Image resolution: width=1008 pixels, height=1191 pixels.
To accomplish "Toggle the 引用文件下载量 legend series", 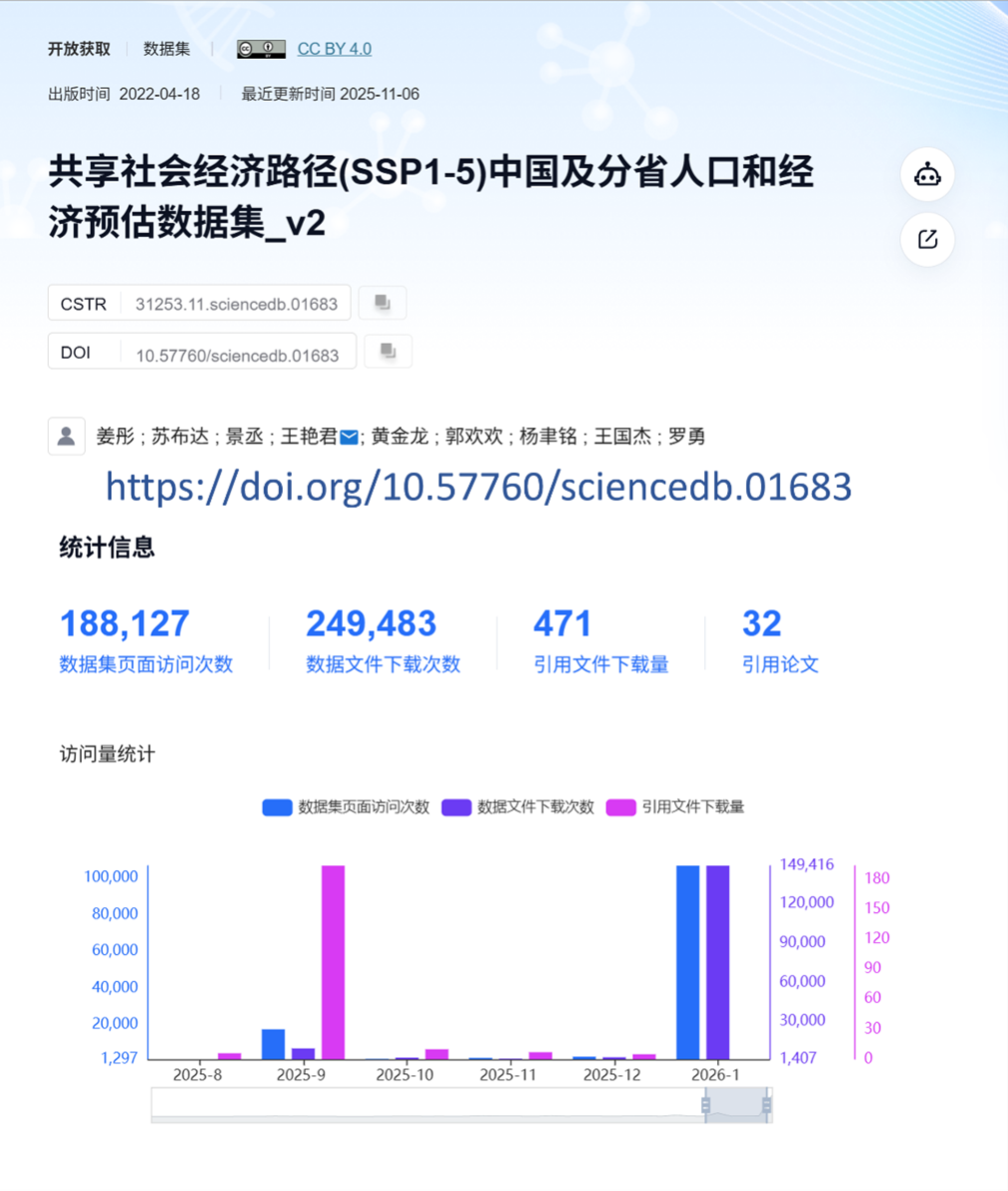I will coord(675,807).
